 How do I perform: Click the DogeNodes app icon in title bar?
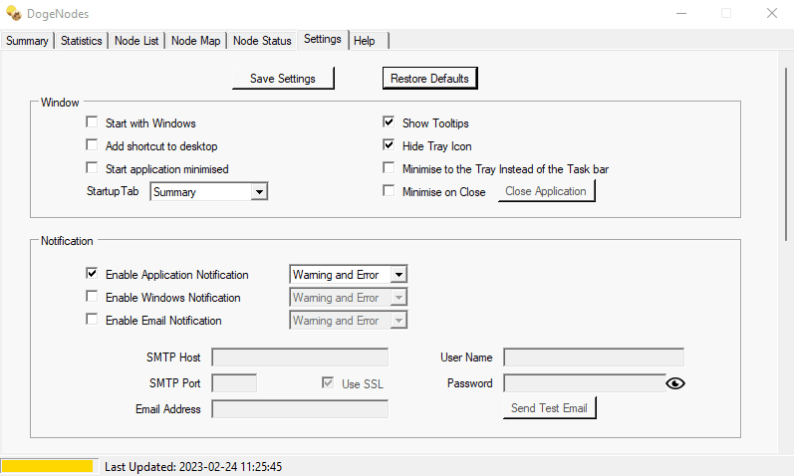14,13
